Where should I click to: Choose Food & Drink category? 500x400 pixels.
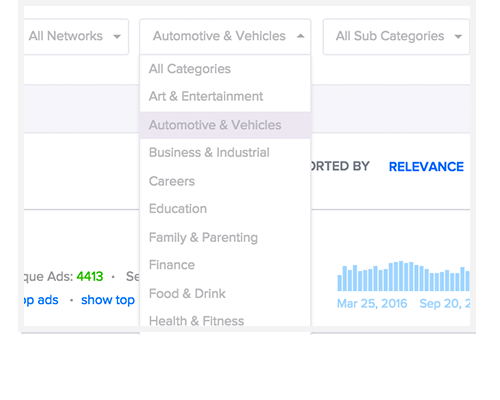tap(225, 294)
